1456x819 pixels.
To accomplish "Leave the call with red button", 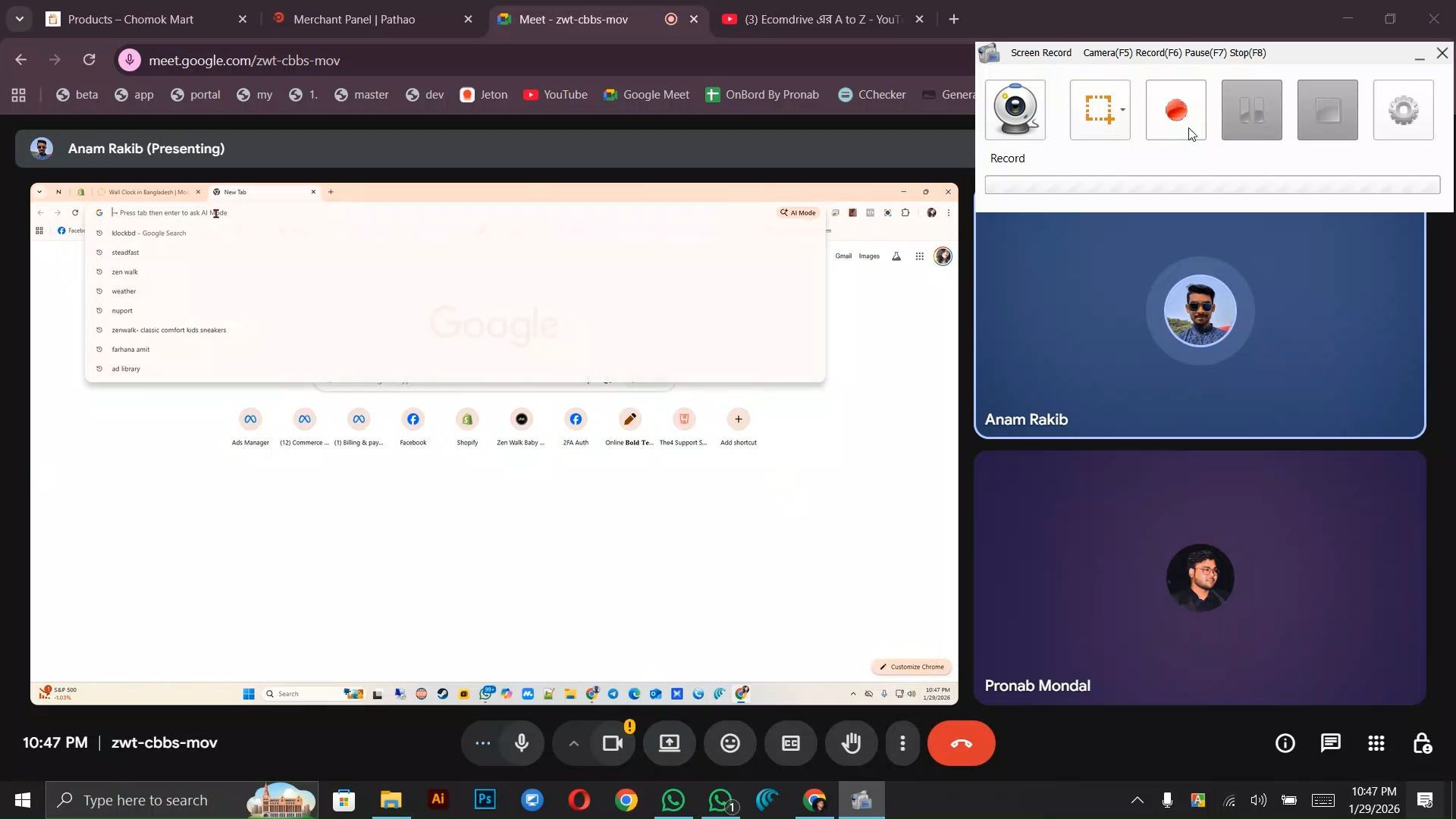I will coord(961,743).
